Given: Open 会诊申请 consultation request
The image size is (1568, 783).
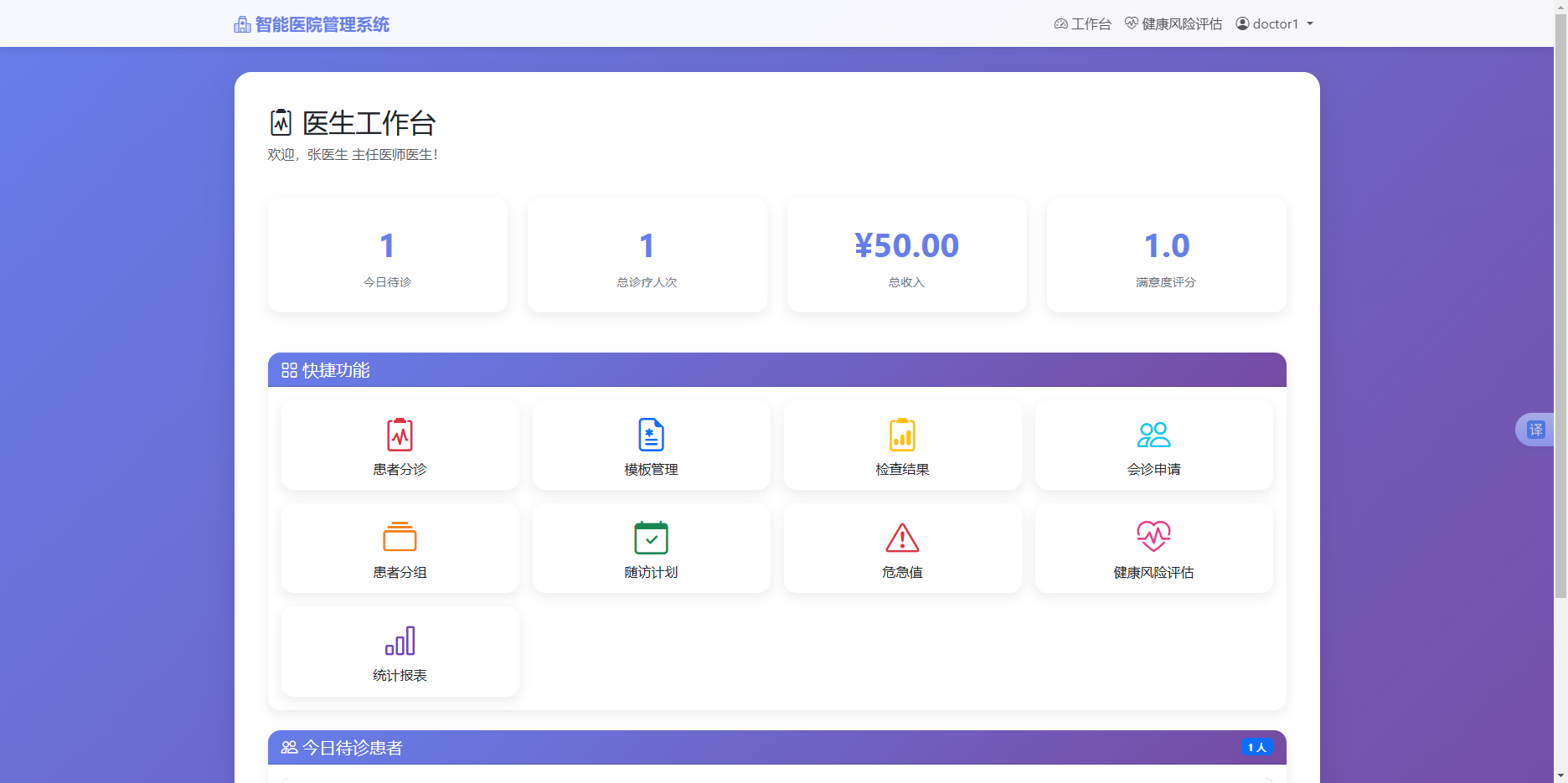Looking at the screenshot, I should pyautogui.click(x=1153, y=445).
